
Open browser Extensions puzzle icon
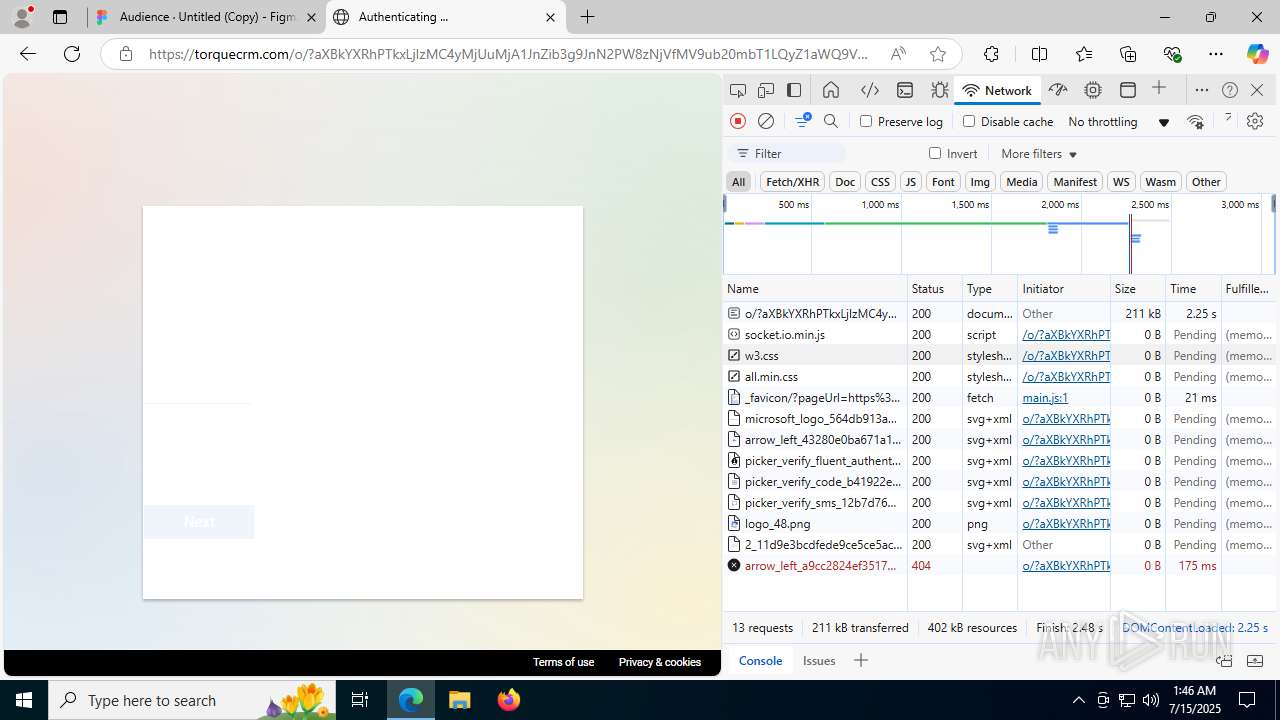[x=991, y=54]
